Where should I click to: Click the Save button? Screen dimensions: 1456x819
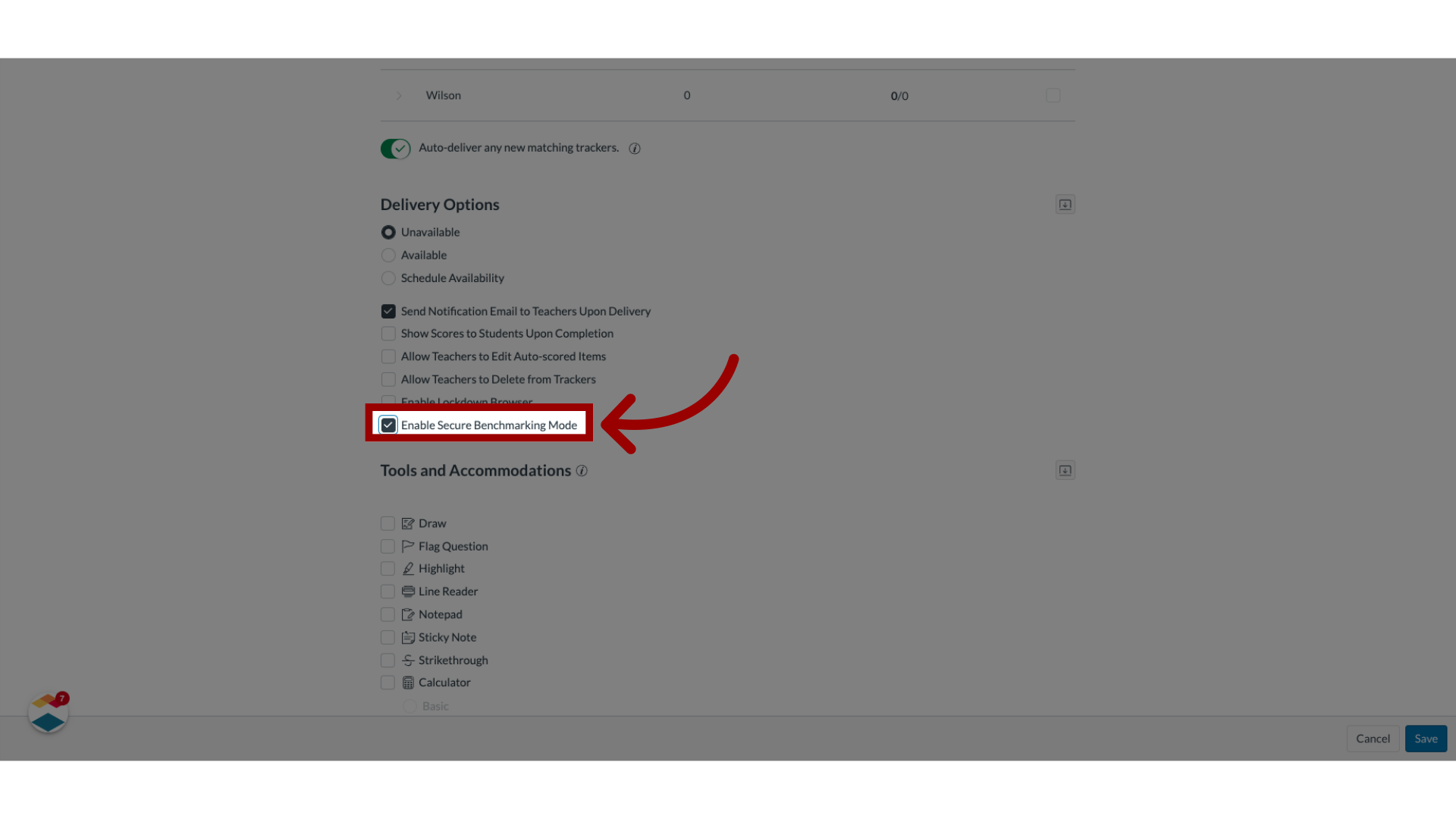[x=1425, y=738]
